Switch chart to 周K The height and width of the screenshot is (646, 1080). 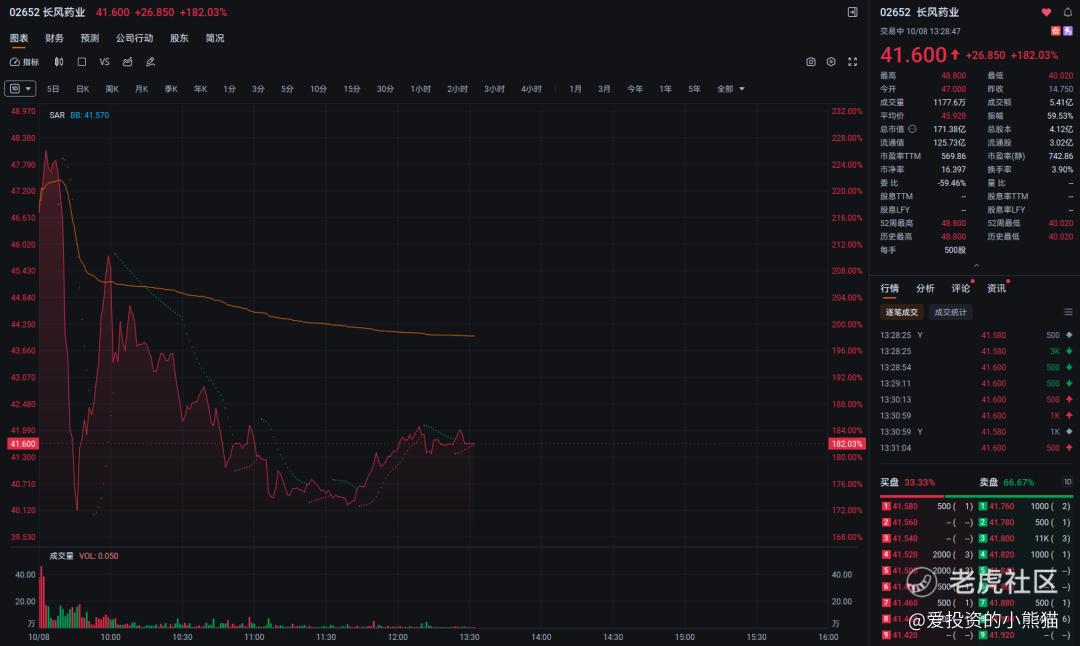pyautogui.click(x=112, y=89)
